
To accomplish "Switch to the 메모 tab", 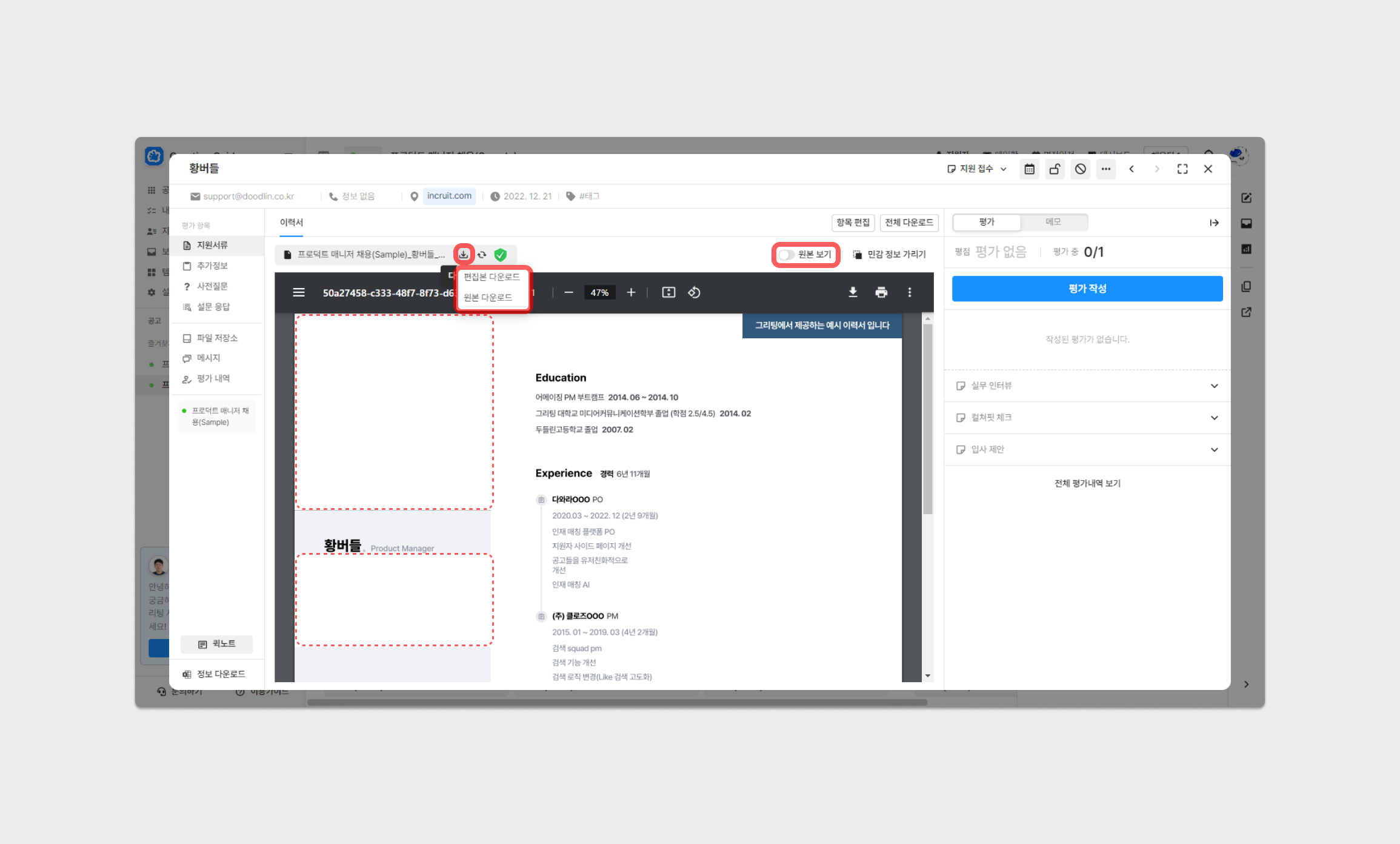I will (1053, 222).
